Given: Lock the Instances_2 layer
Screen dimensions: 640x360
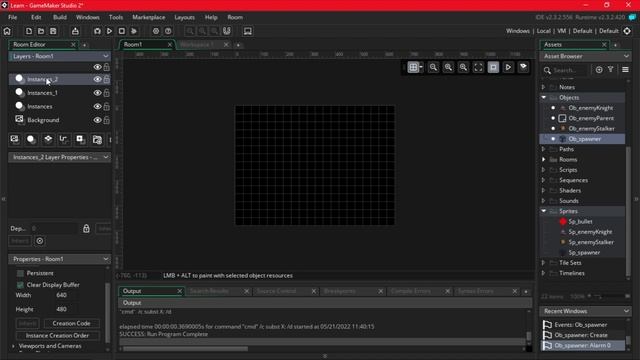Looking at the screenshot, I should [107, 79].
